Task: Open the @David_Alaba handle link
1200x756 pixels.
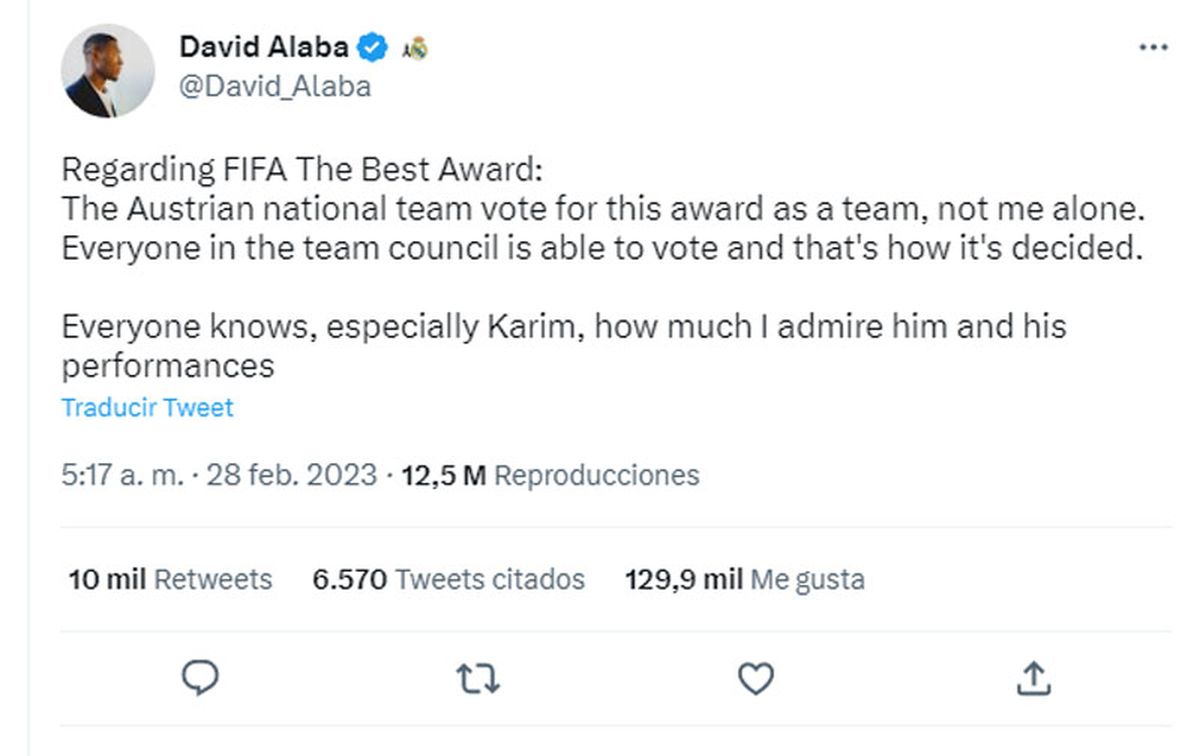Action: pos(275,86)
